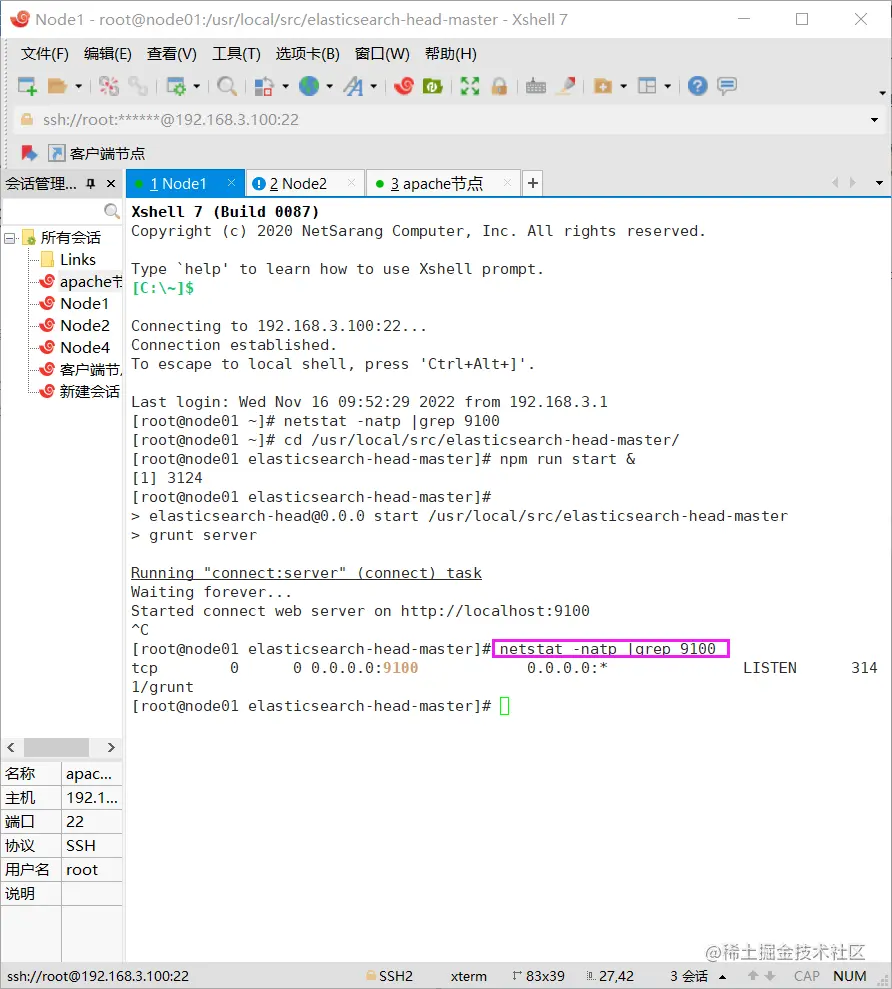Expand the globe encoding dropdown arrow
This screenshot has width=892, height=989.
pyautogui.click(x=329, y=86)
